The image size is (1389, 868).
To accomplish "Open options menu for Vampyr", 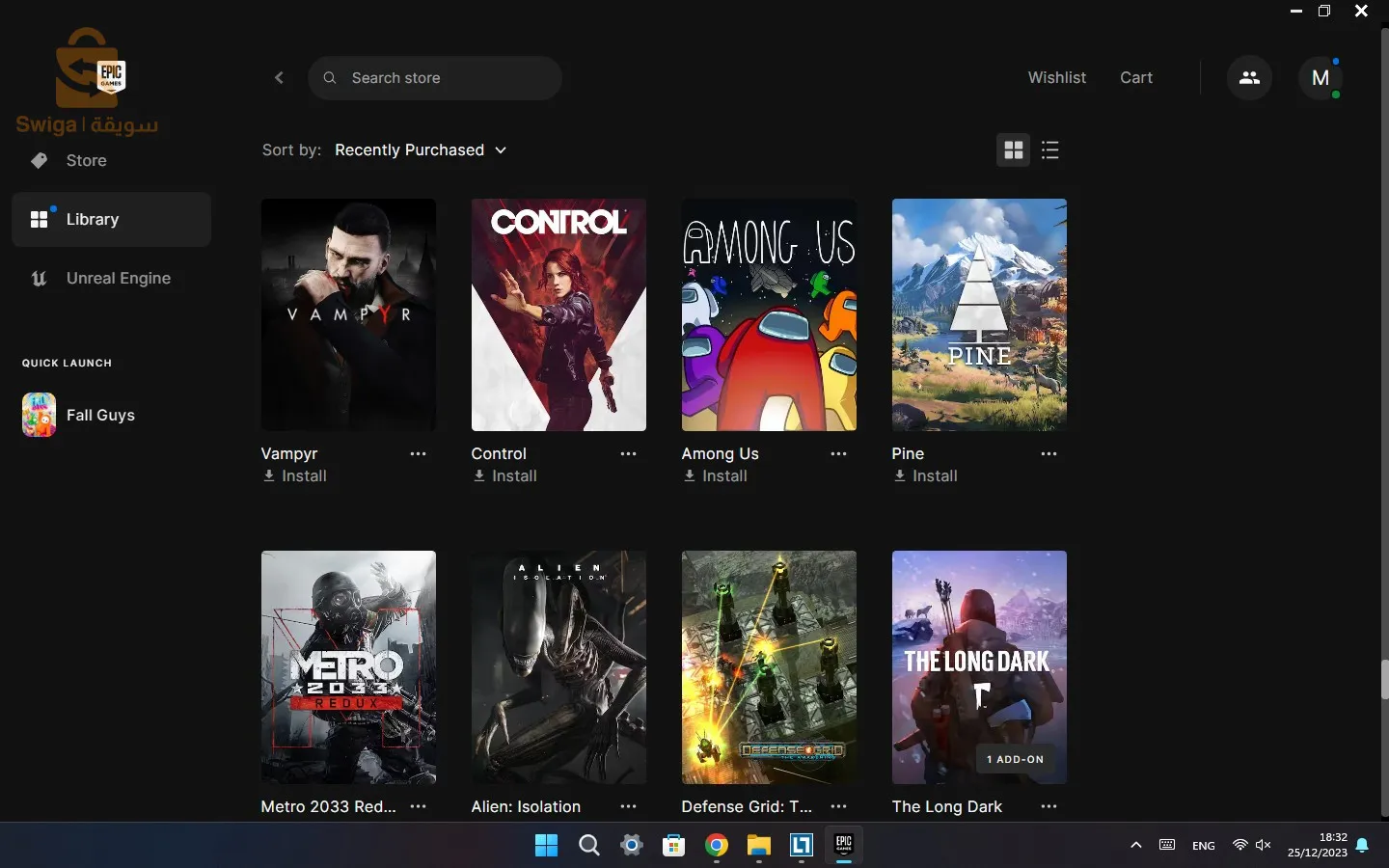I will (x=418, y=453).
